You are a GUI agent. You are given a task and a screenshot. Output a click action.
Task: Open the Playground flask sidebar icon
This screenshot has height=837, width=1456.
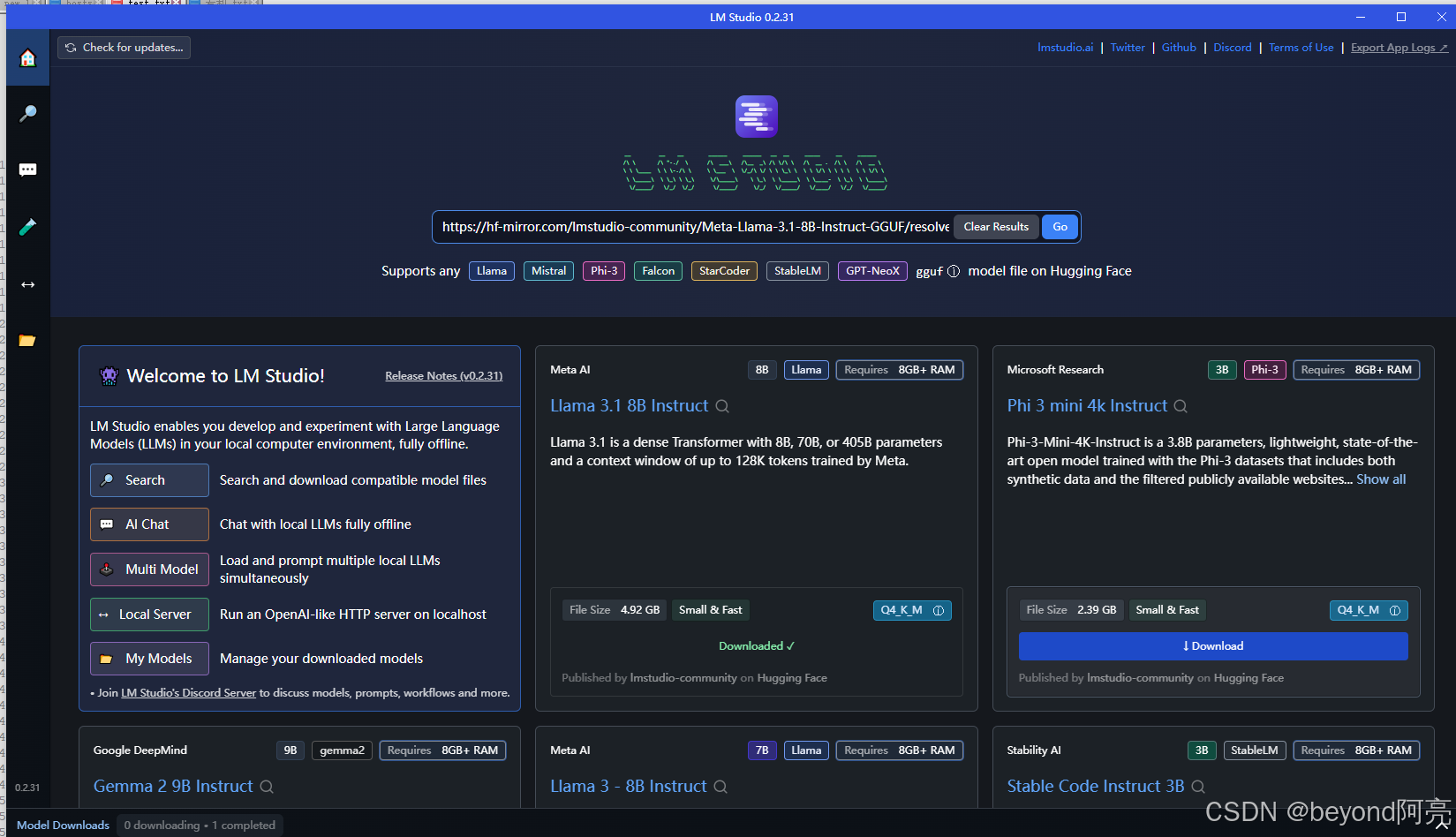[27, 227]
